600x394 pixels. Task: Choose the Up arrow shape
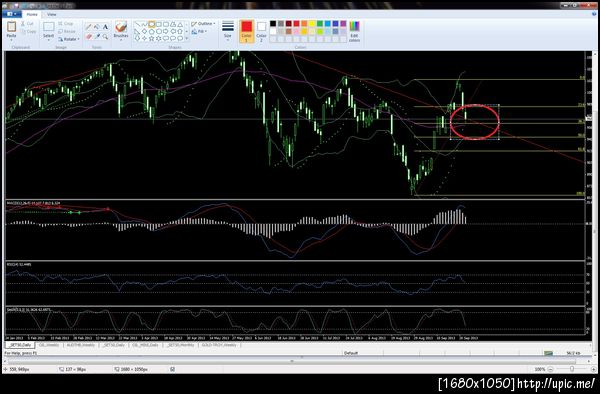coord(180,31)
